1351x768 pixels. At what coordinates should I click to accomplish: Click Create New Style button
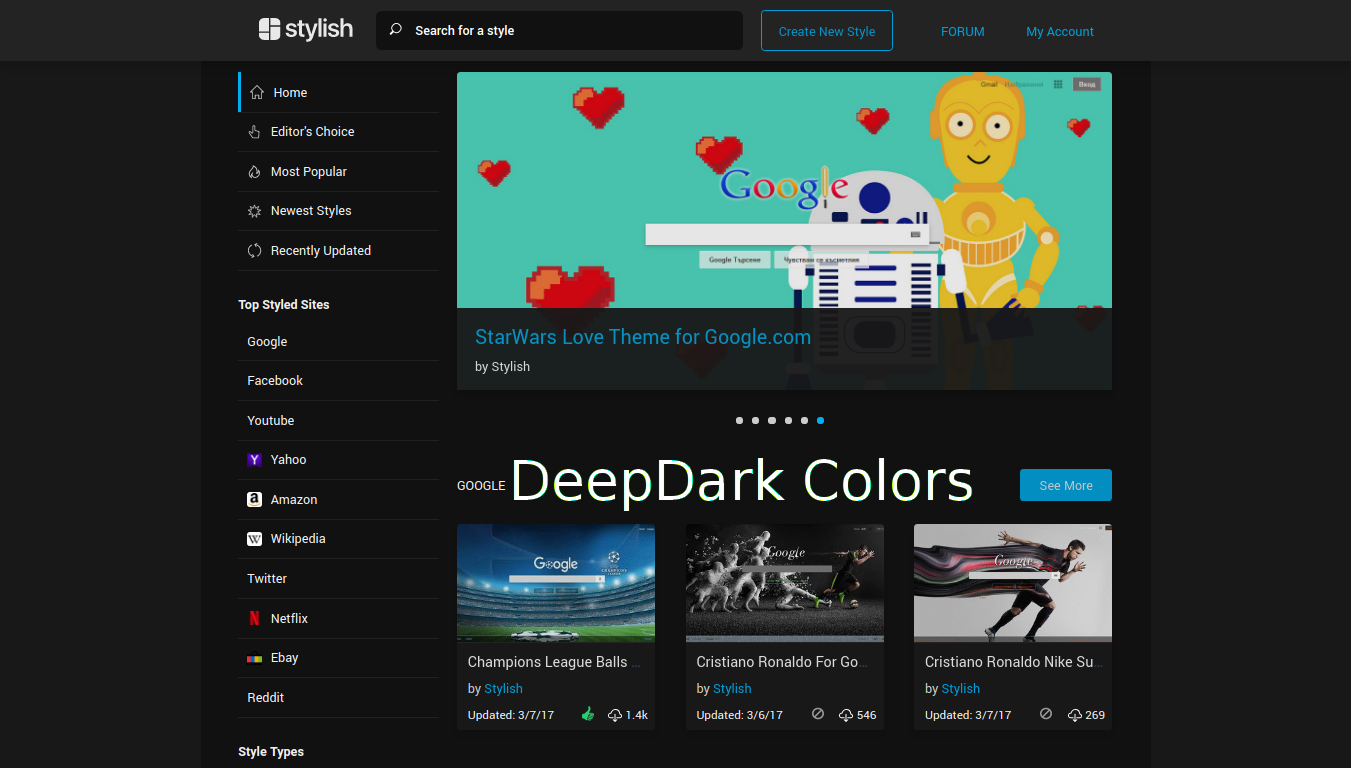827,31
